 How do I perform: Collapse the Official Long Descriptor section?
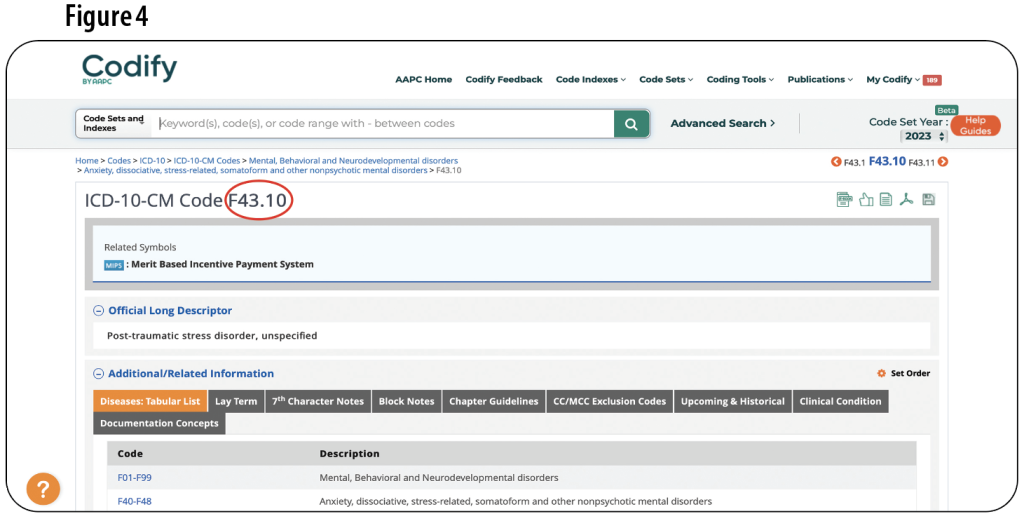[x=98, y=311]
